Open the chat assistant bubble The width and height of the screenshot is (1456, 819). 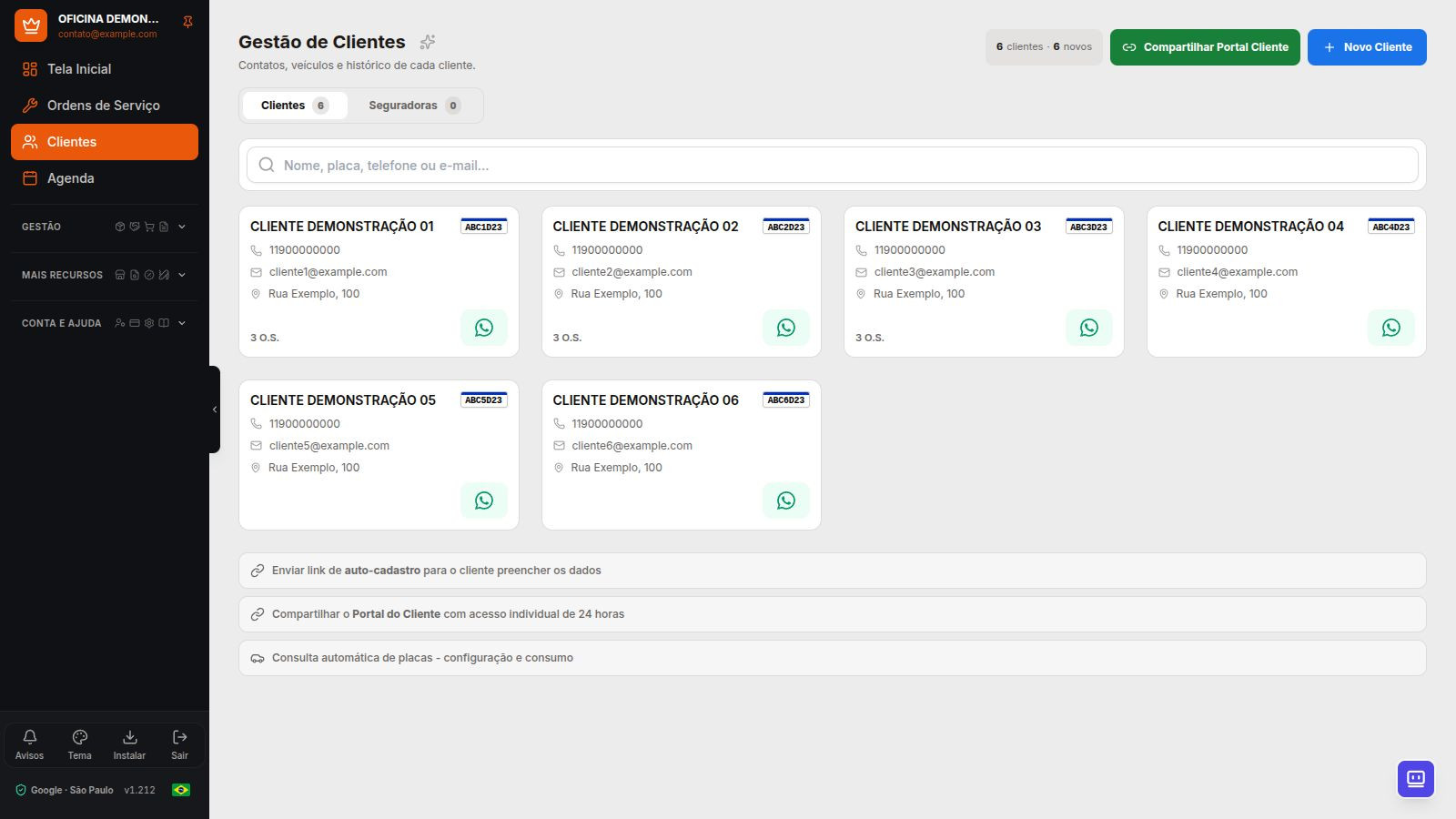coord(1416,779)
